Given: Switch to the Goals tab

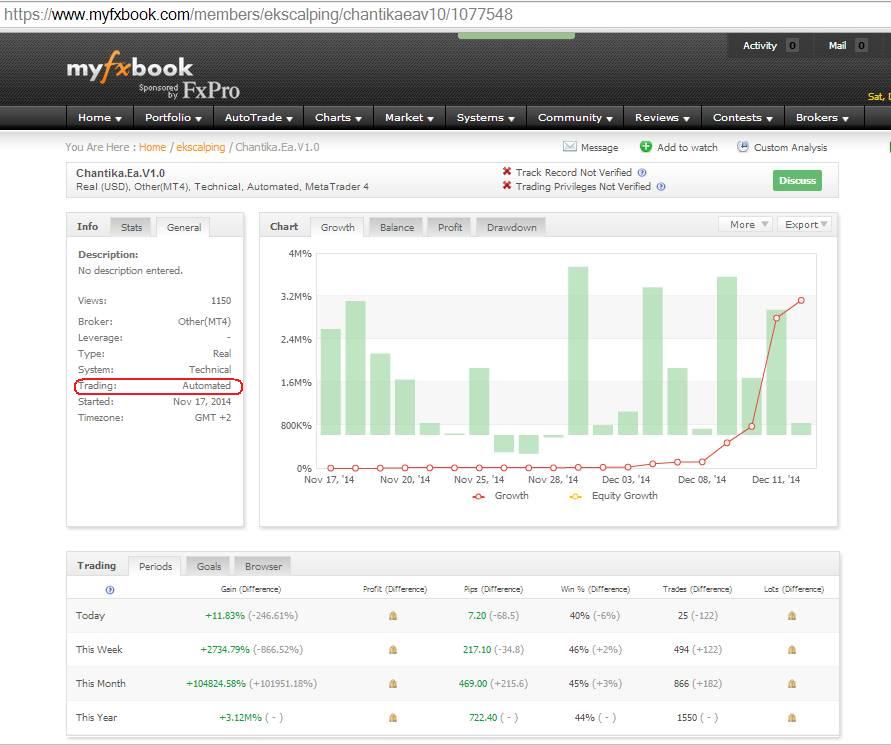Looking at the screenshot, I should (209, 567).
